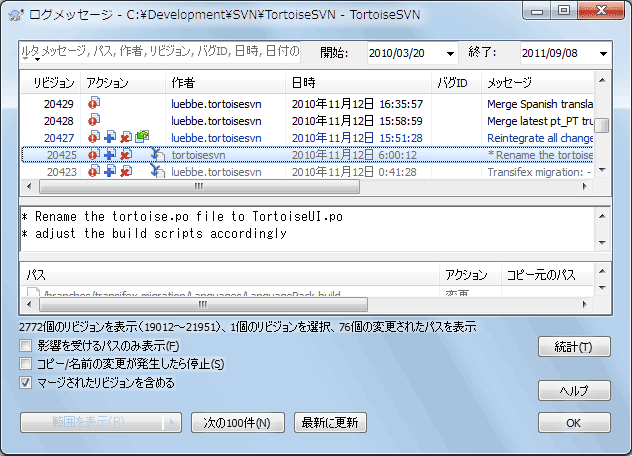
Task: Click the changed paths horizontal scrollbar thumb
Action: (203, 304)
